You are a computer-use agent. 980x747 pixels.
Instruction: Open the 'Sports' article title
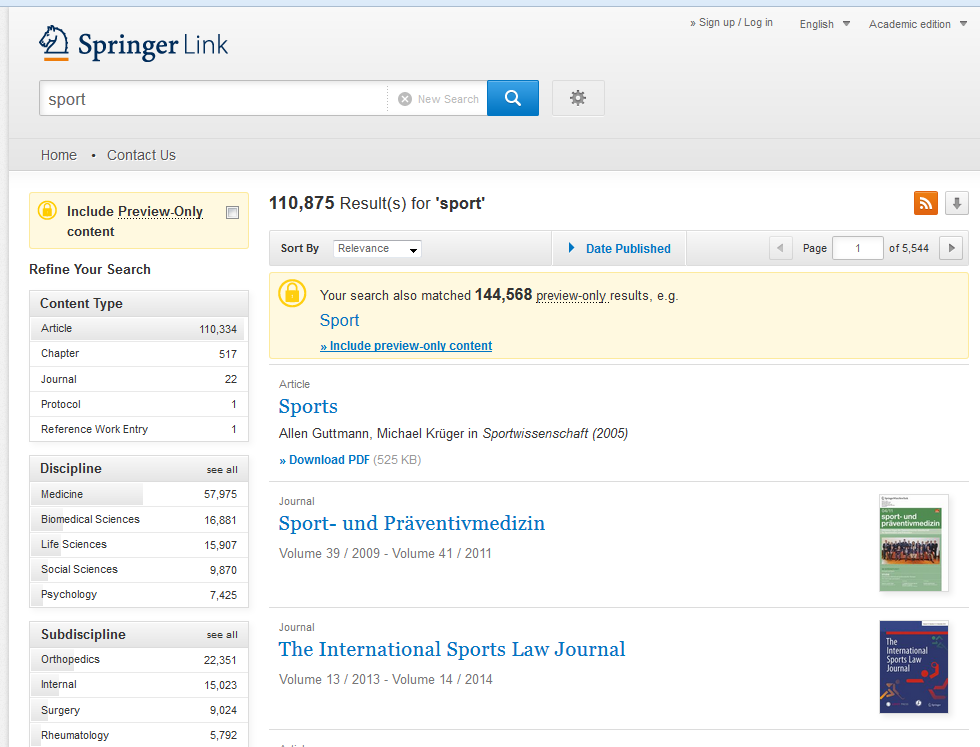click(308, 406)
